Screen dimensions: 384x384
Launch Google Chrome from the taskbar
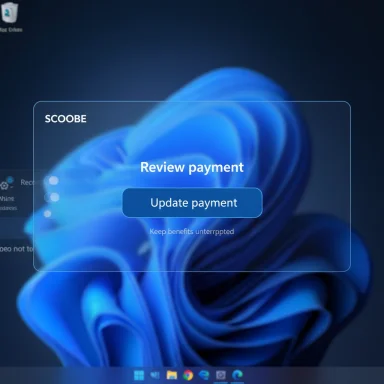[188, 375]
